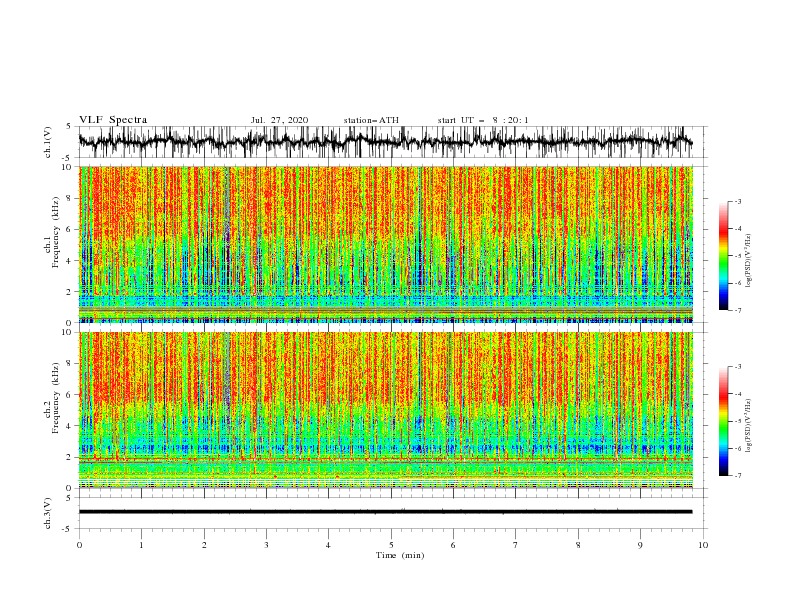The image size is (792, 612).
Task: Click the "4" tick on ch.1 frequency axis
Action: click(x=70, y=261)
